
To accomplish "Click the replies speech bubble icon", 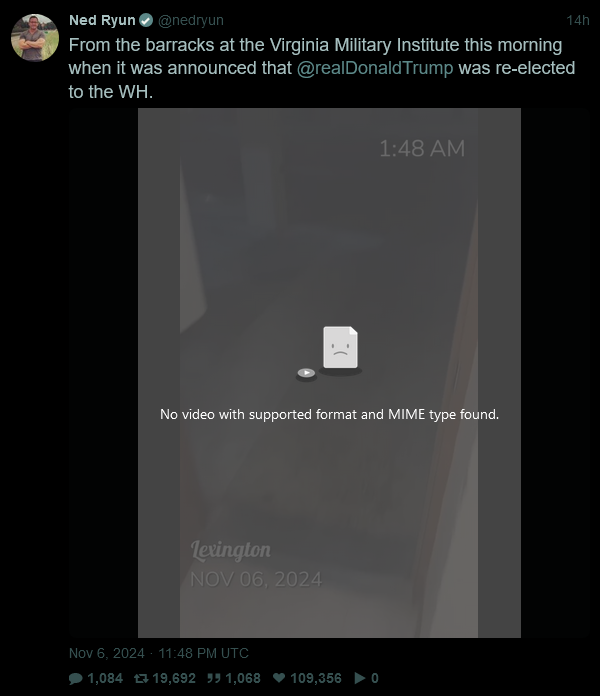I will (76, 678).
